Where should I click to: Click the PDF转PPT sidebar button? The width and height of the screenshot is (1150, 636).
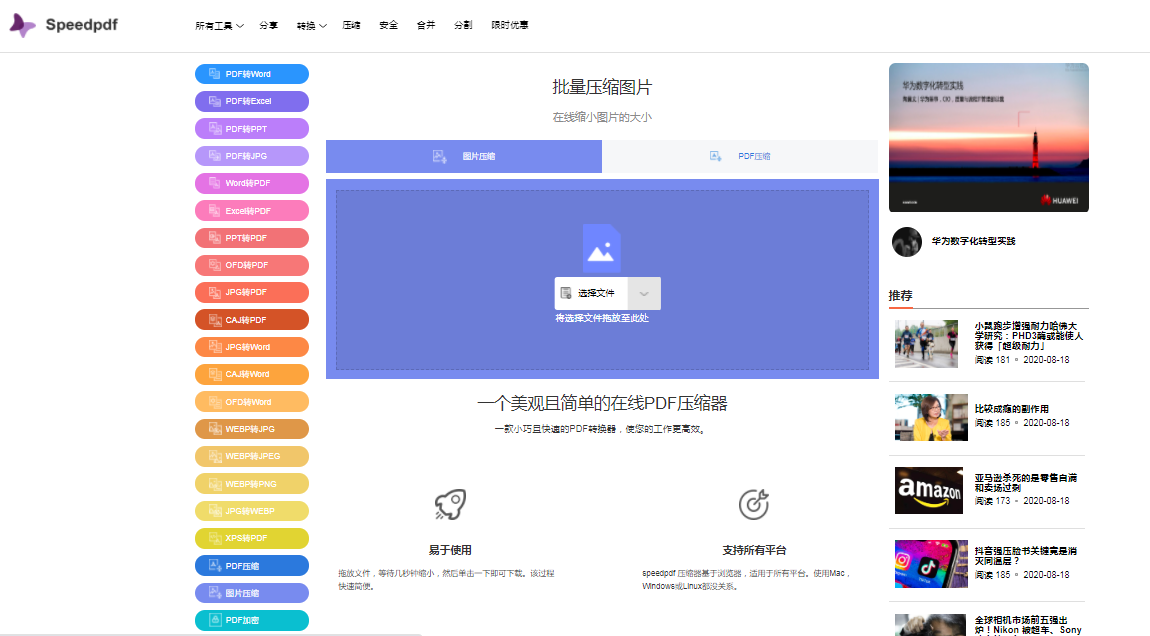[x=252, y=128]
